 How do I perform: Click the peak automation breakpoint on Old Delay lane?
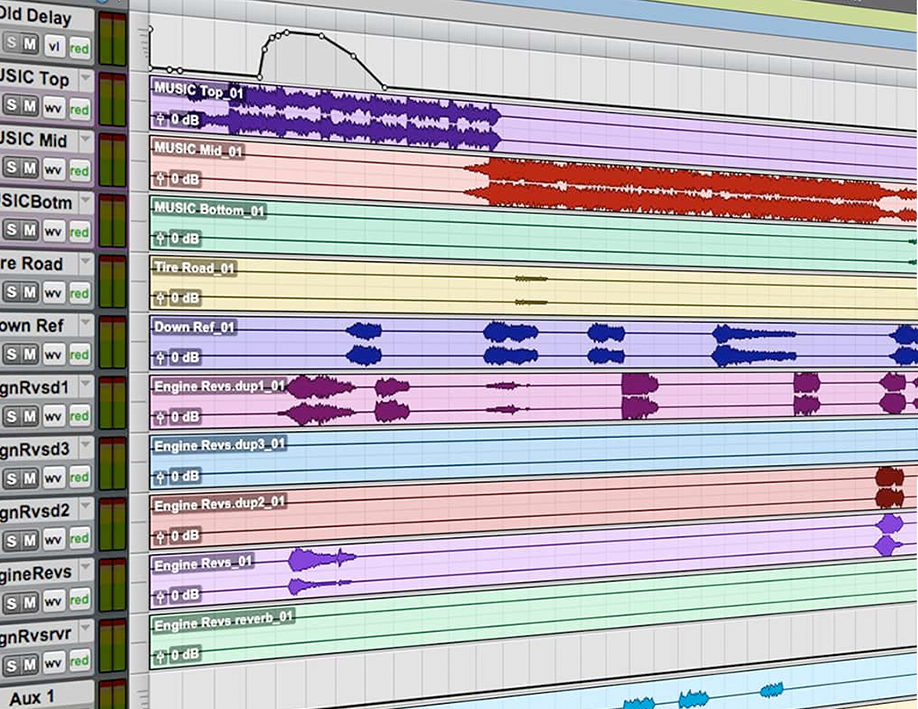click(286, 32)
